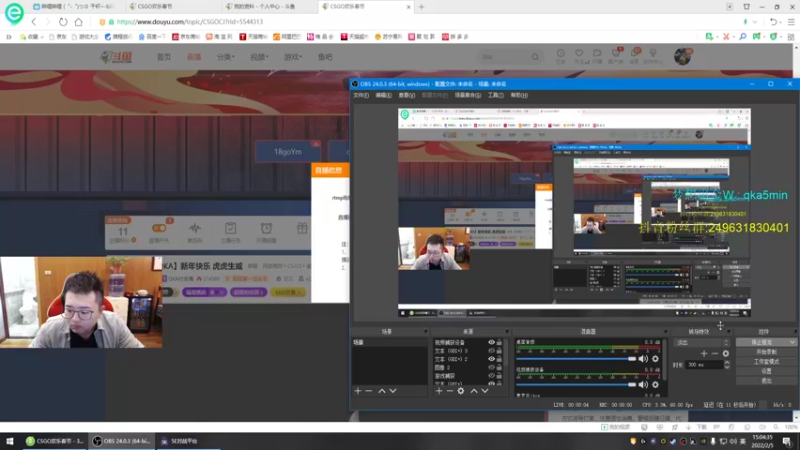Mute the desktop audio speaker icon
This screenshot has width=800, height=450.
pyautogui.click(x=643, y=359)
